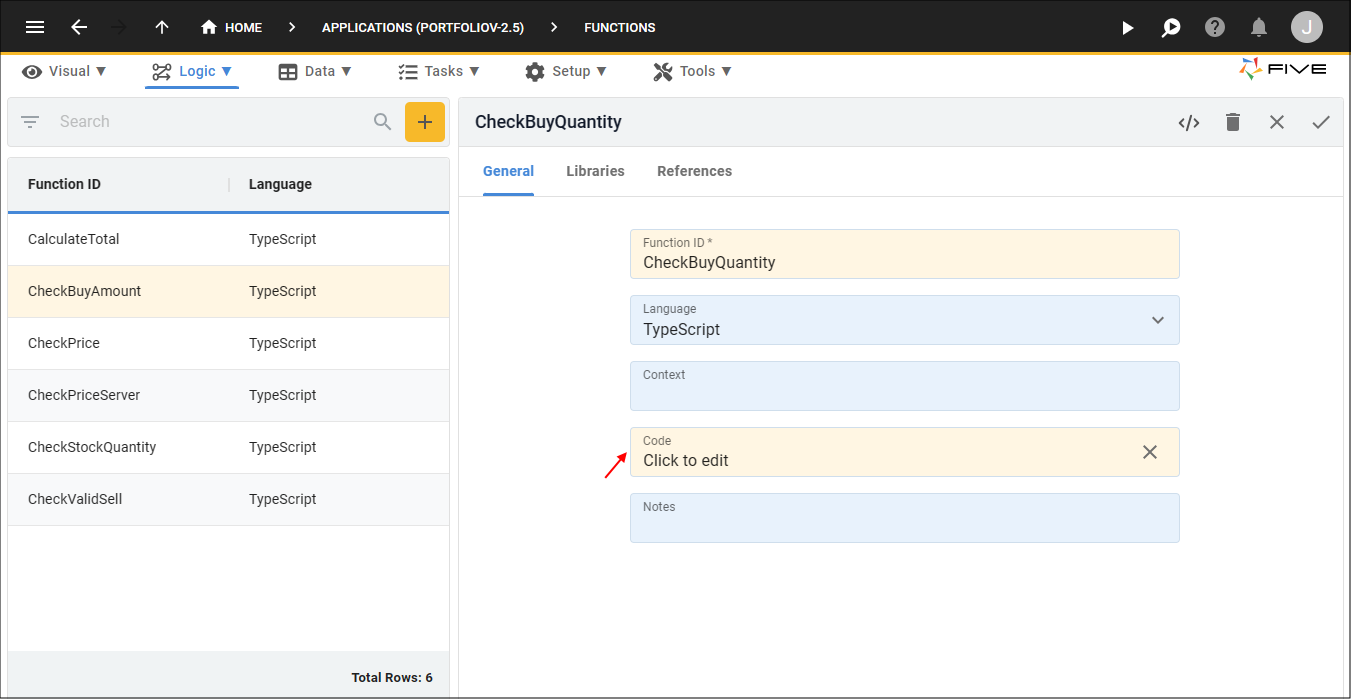
Task: Open the inspect/debug run icon
Action: click(x=1171, y=27)
